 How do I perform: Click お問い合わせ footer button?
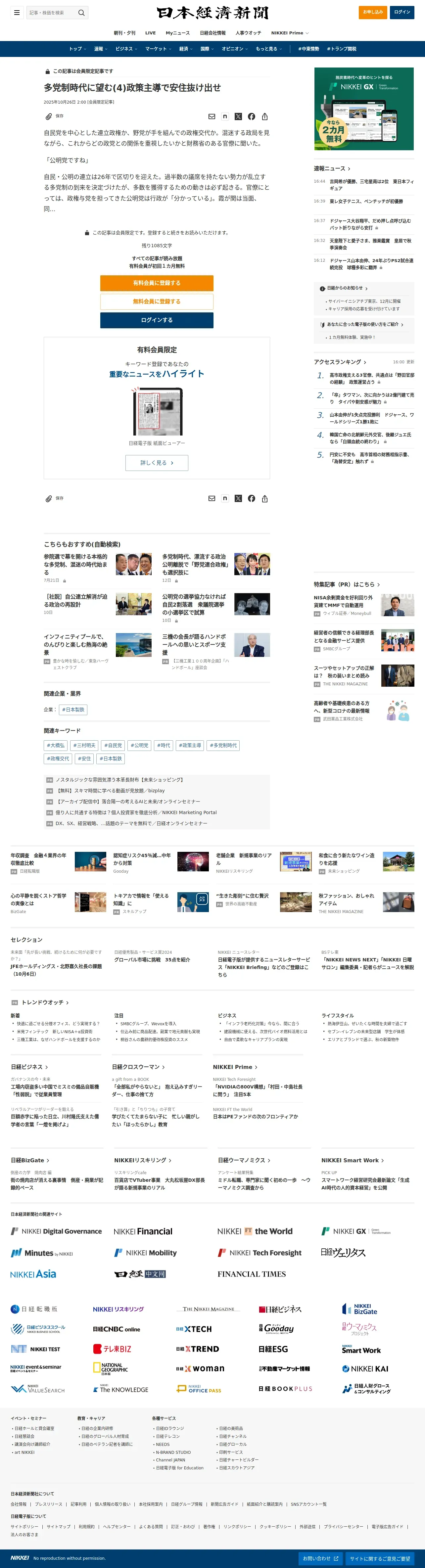click(321, 1558)
